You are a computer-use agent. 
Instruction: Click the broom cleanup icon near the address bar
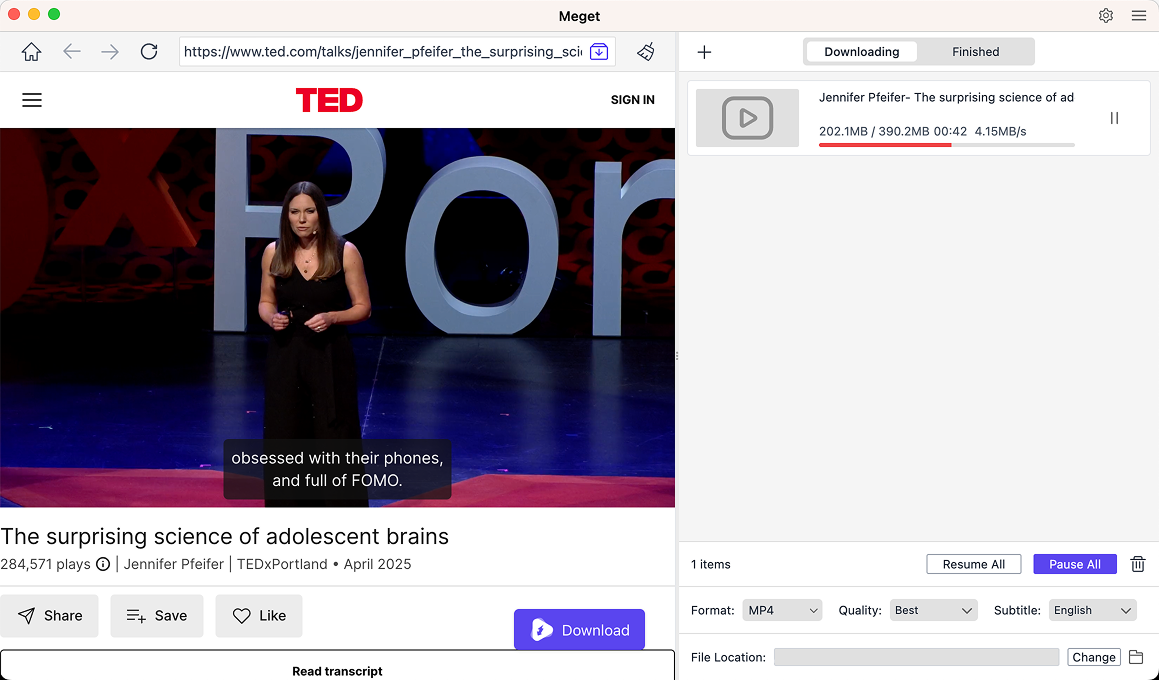[x=645, y=52]
